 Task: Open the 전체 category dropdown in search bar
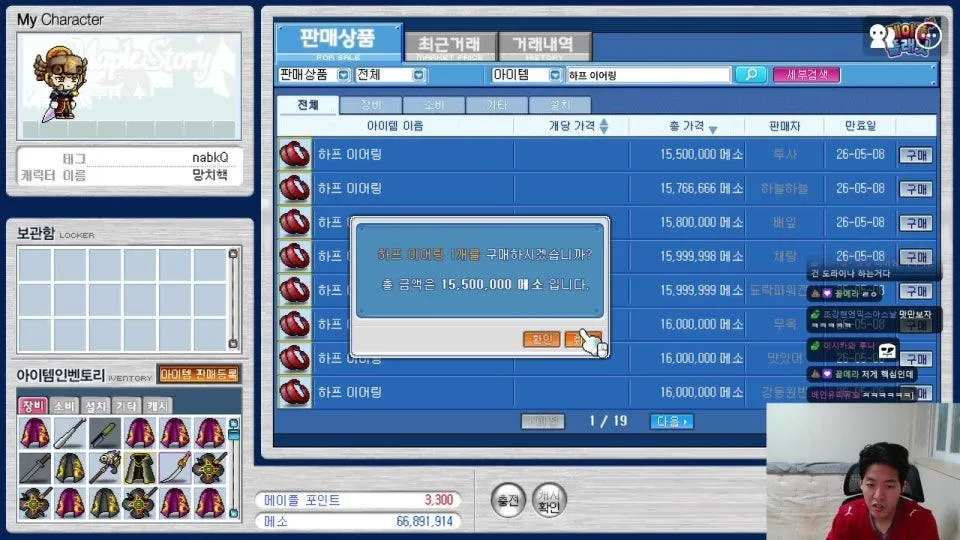[x=418, y=75]
